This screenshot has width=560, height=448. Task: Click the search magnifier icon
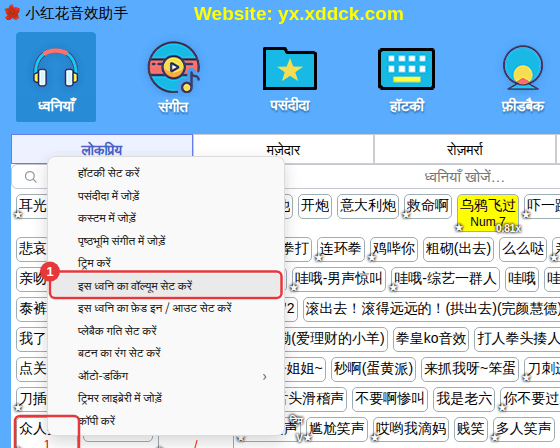[30, 176]
